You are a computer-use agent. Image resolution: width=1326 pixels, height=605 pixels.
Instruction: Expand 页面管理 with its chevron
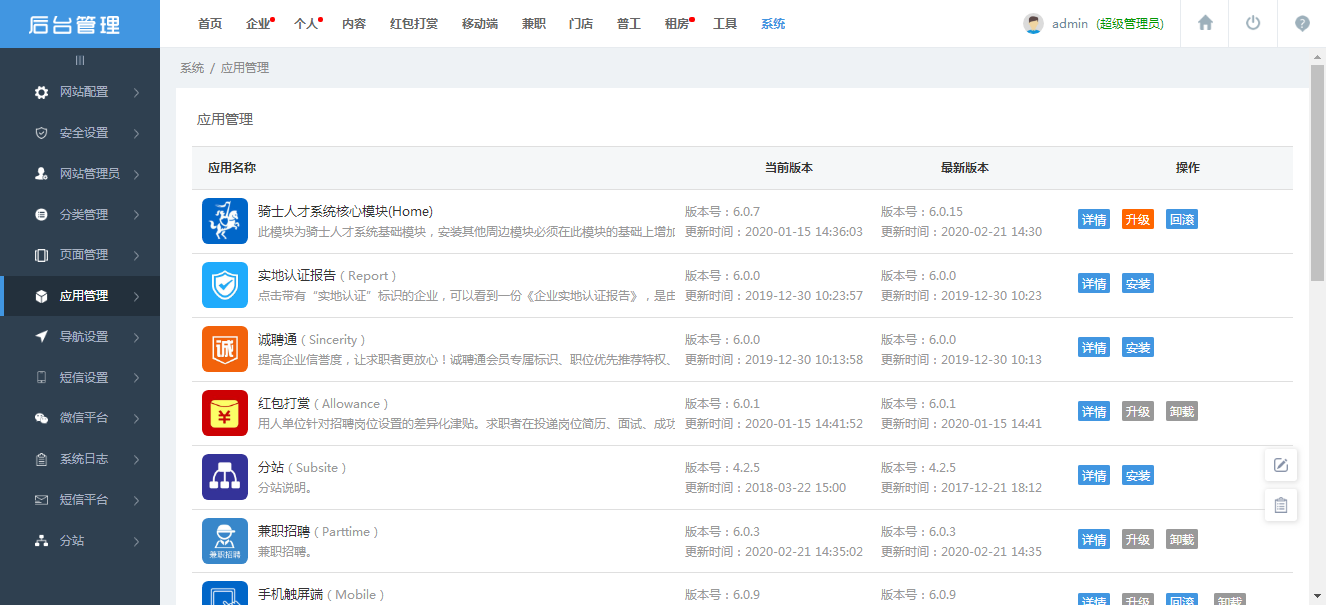(136, 255)
